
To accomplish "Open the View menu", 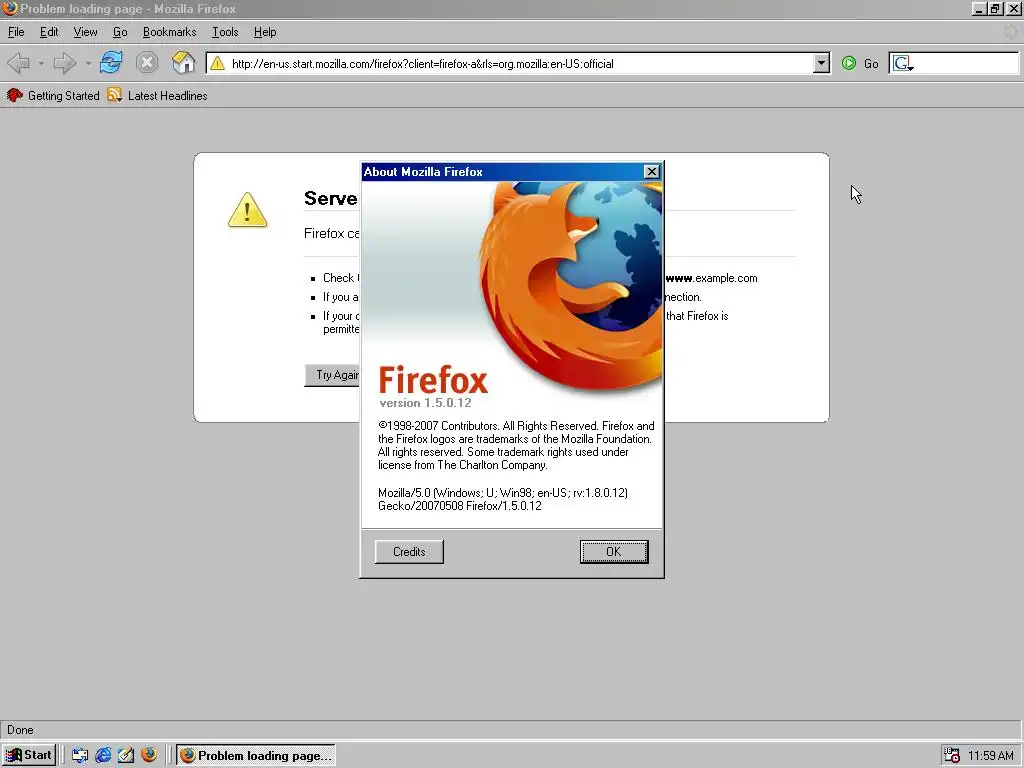I will point(85,32).
